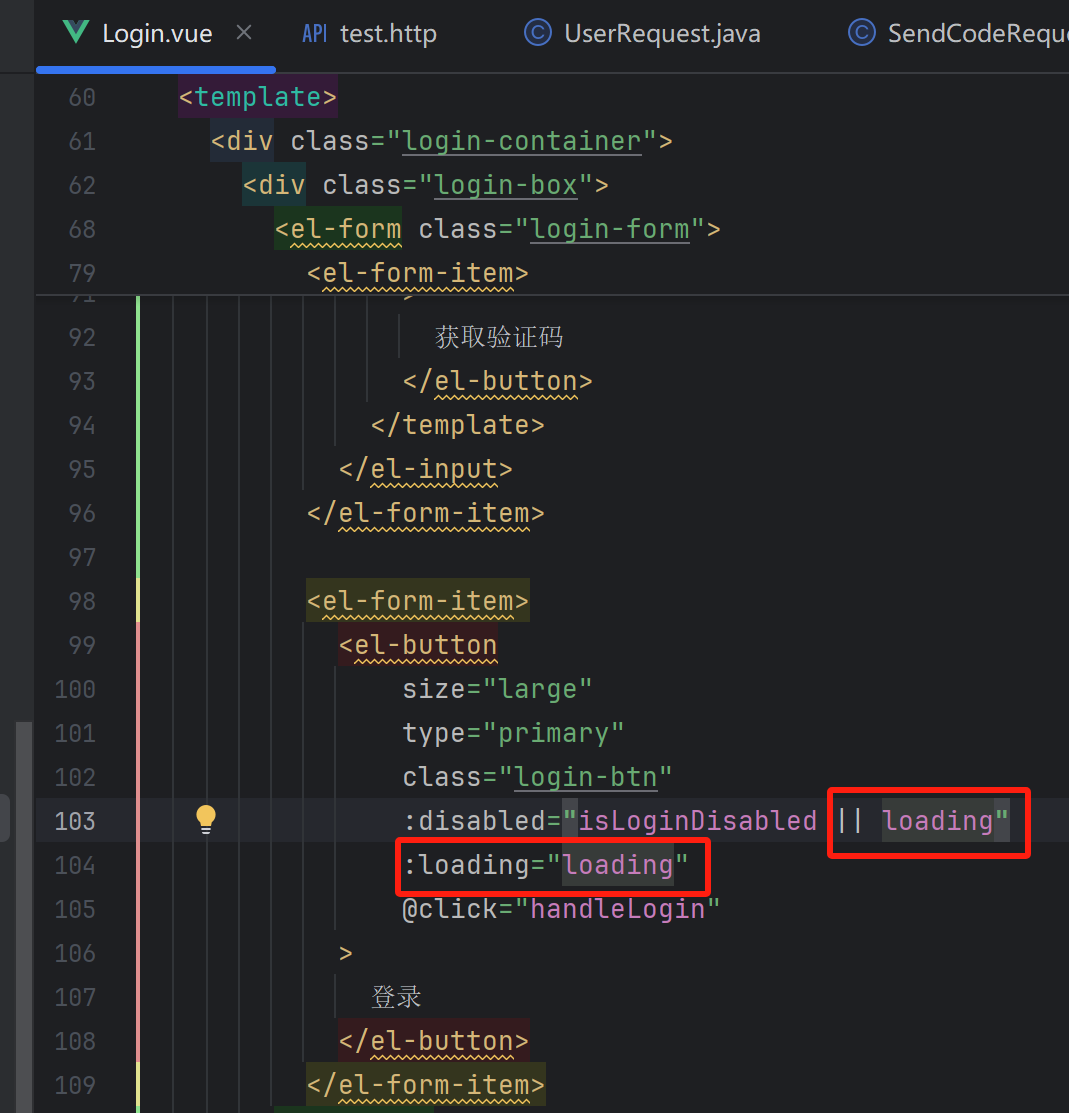The width and height of the screenshot is (1069, 1113).
Task: Click the class="login-btn" attribute
Action: tap(537, 777)
